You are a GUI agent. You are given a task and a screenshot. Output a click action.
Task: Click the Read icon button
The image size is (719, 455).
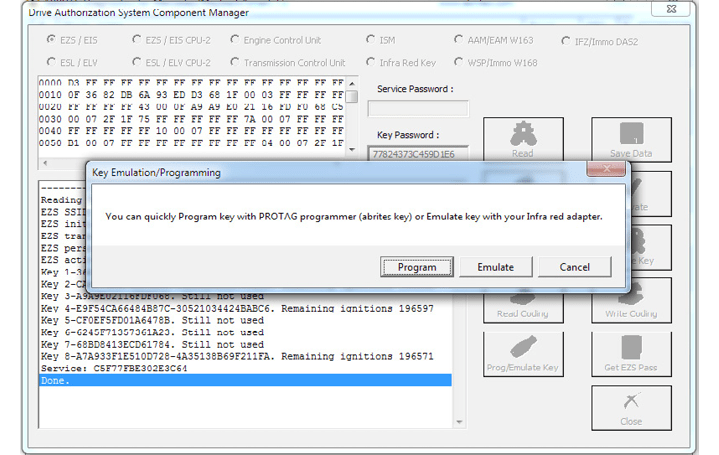(522, 138)
